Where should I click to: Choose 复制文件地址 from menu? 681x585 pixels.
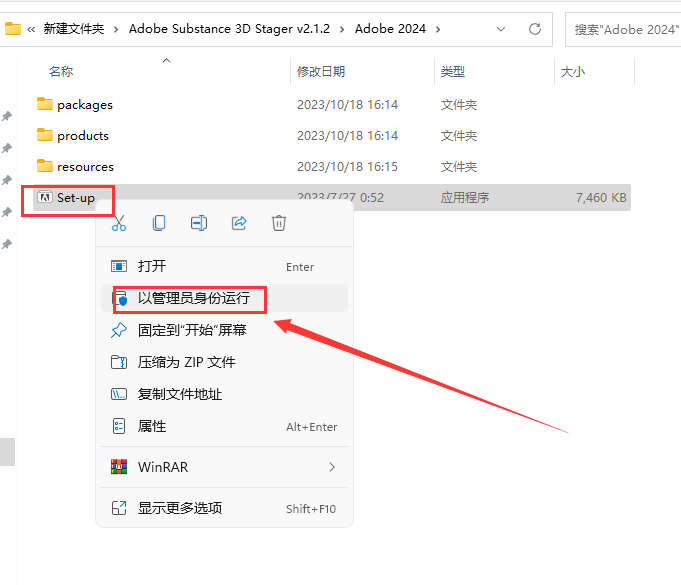[x=224, y=394]
